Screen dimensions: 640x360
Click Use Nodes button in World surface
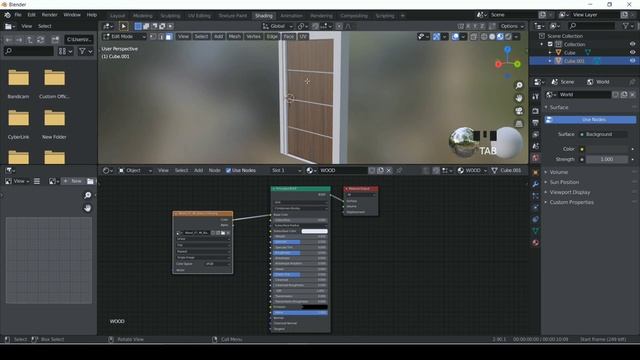[x=590, y=120]
